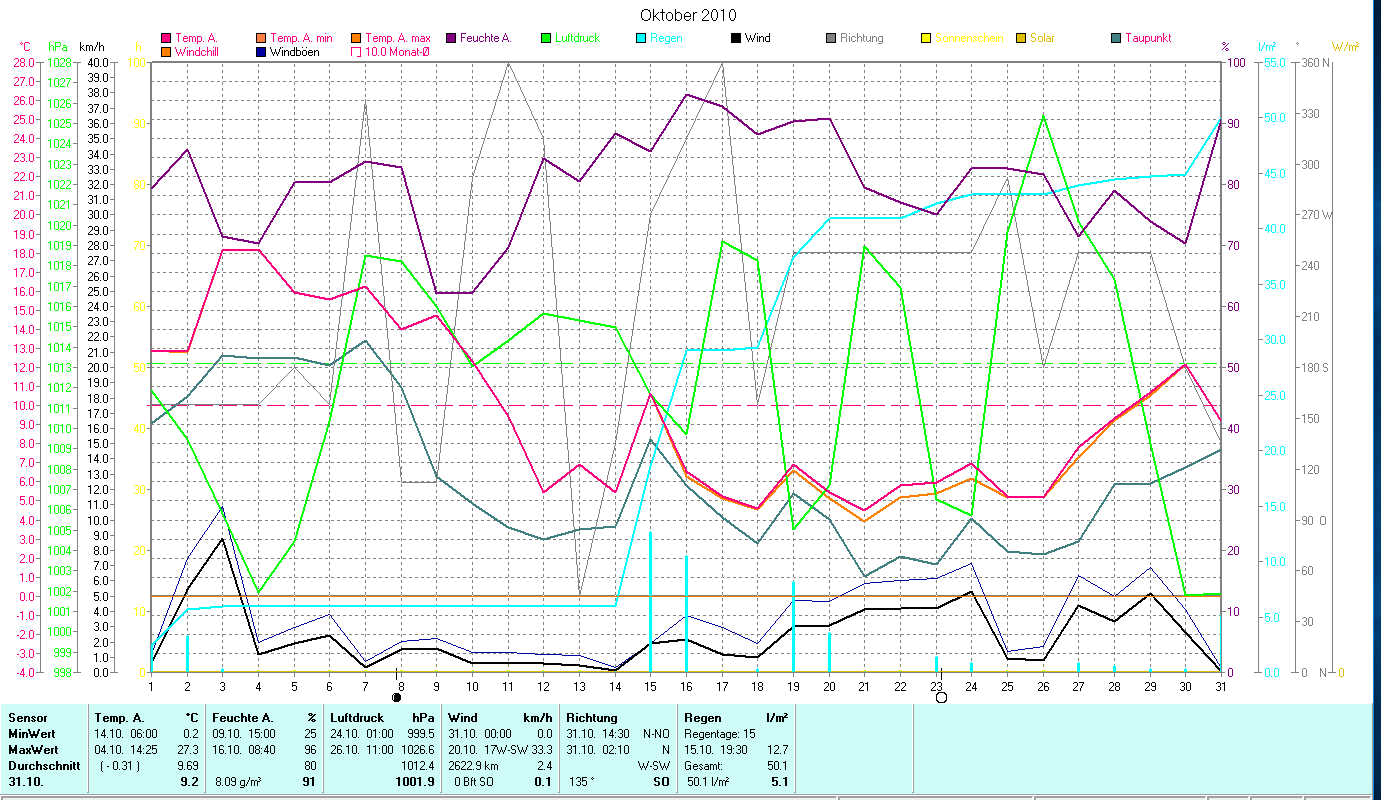Viewport: 1381px width, 800px height.
Task: Click the hPa axis unit label
Action: point(58,47)
